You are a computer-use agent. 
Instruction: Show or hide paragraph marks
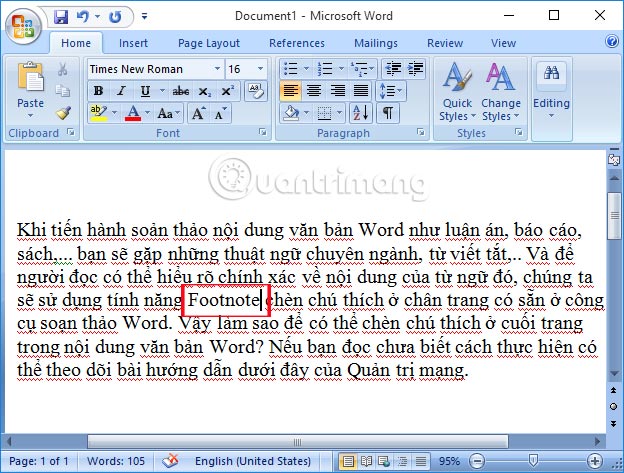pos(387,113)
